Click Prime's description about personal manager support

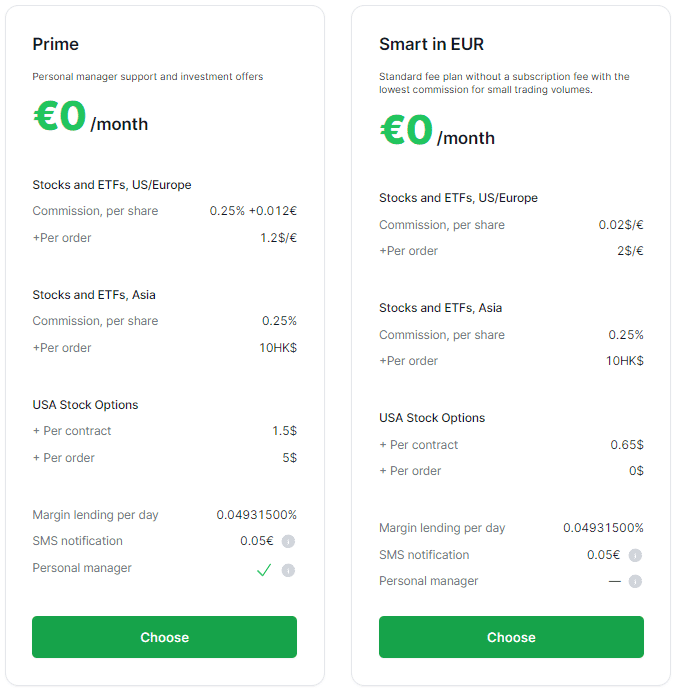click(x=147, y=76)
